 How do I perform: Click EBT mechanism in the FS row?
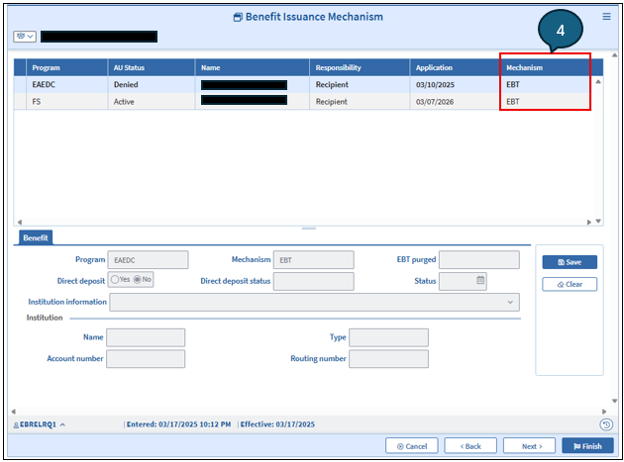(x=513, y=101)
